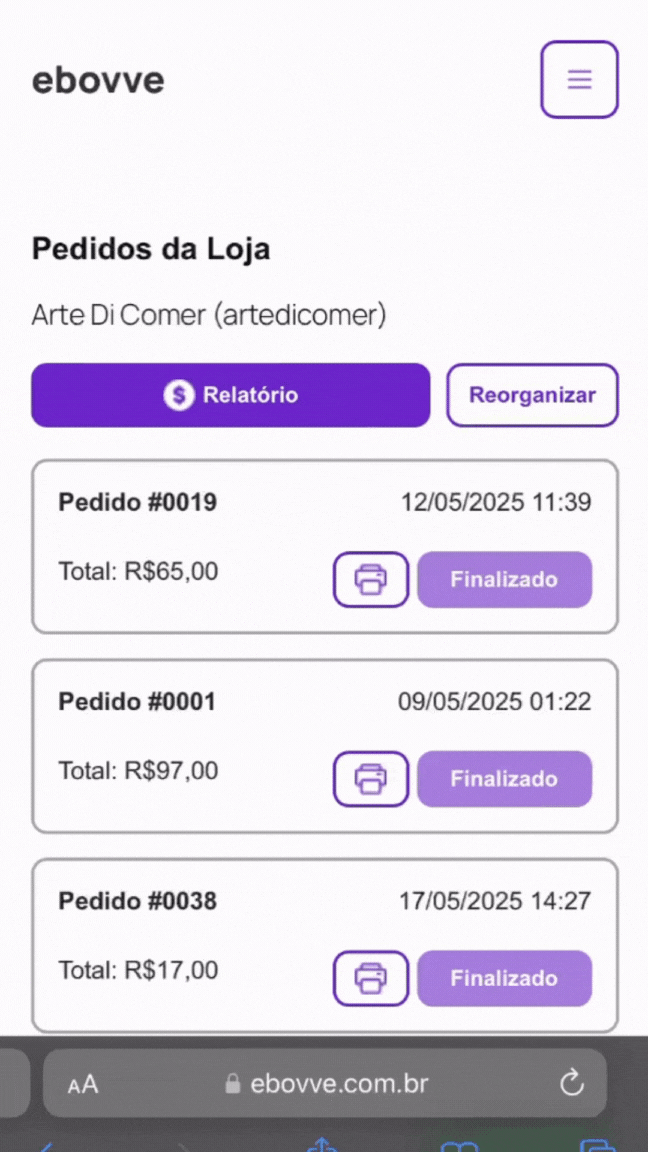648x1152 pixels.
Task: Open the AA text size menu
Action: pyautogui.click(x=83, y=1084)
